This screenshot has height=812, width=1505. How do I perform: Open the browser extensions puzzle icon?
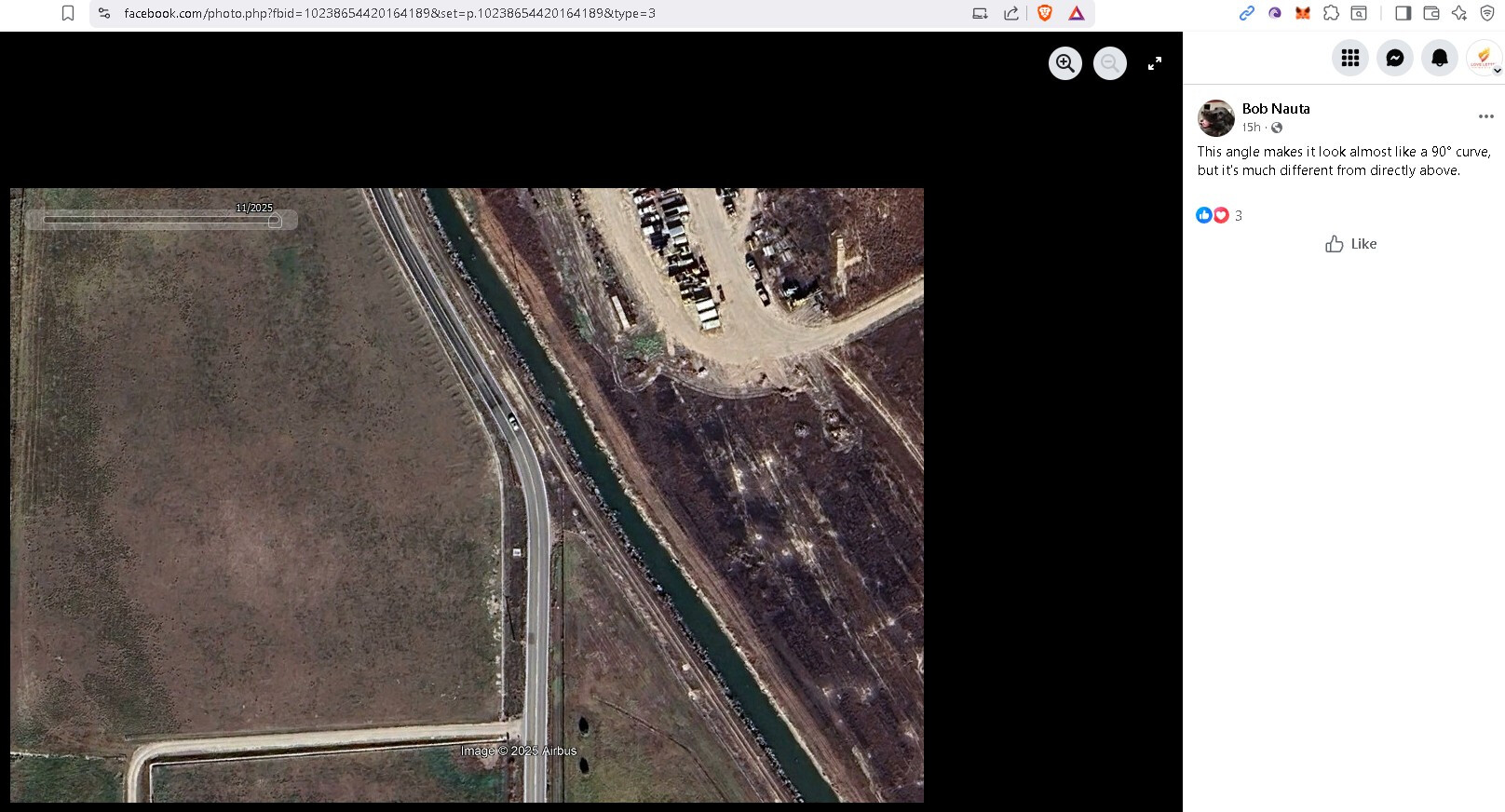[x=1331, y=13]
